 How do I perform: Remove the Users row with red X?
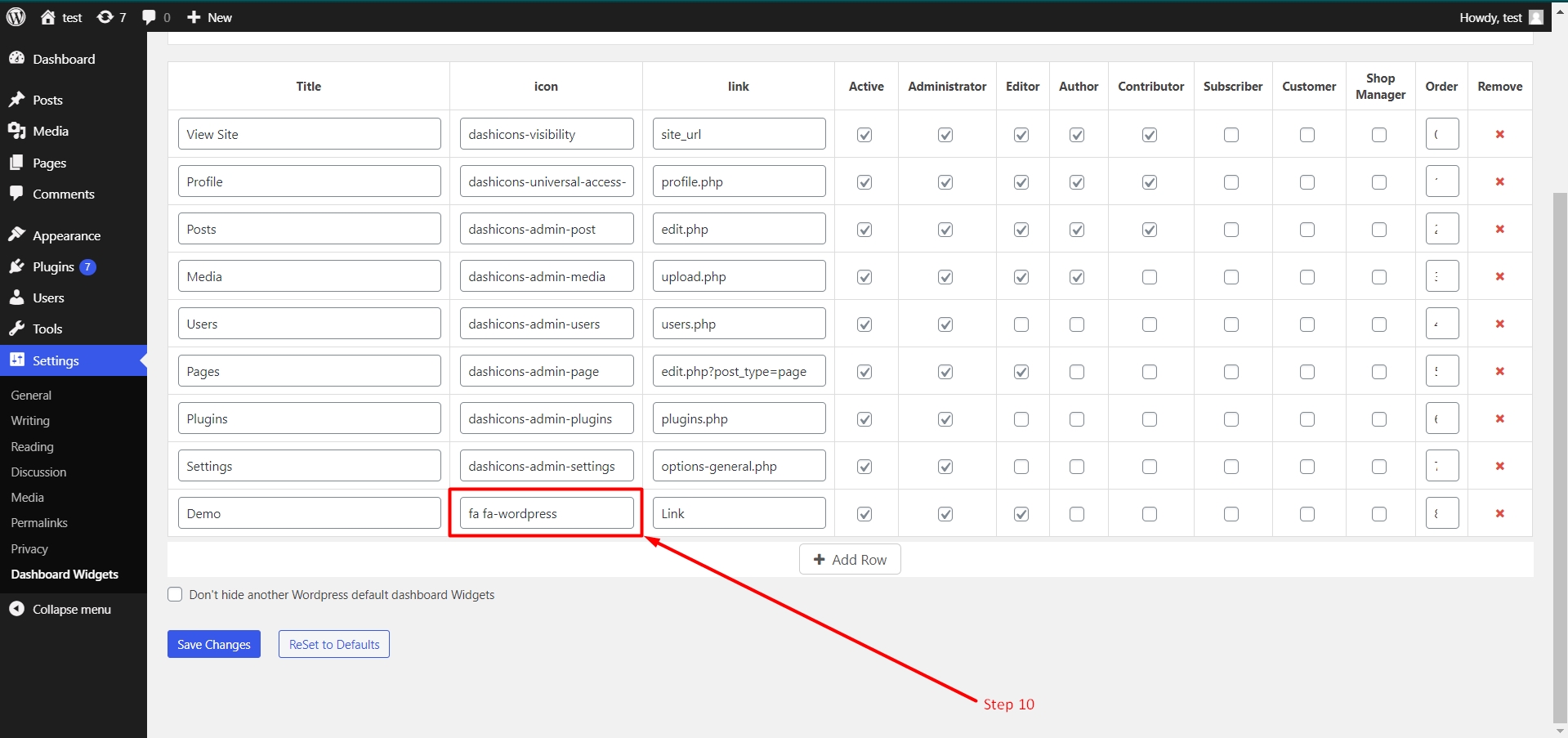(x=1500, y=324)
